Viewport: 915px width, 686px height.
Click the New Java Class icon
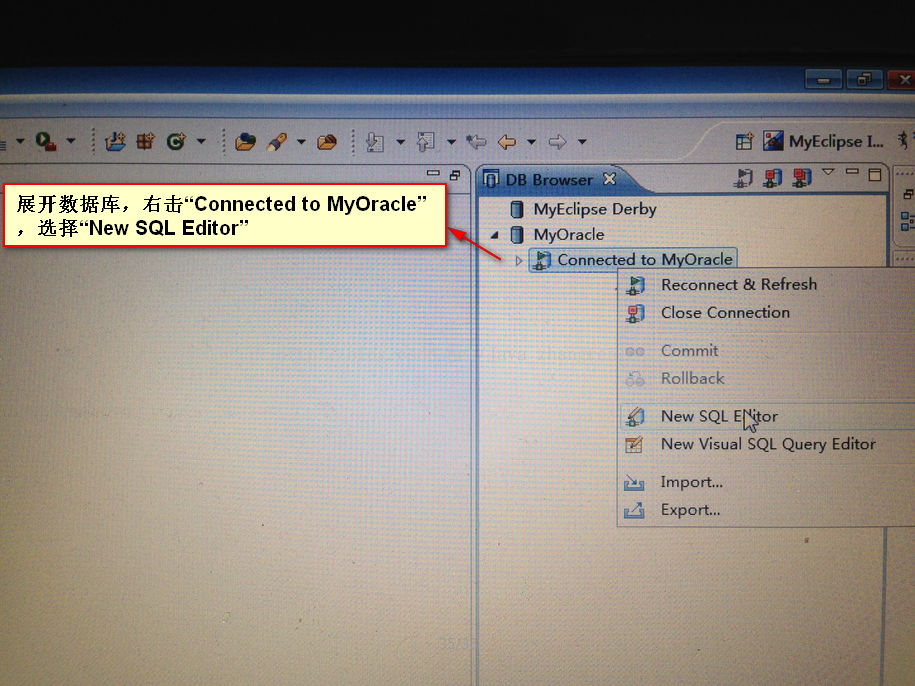coord(176,141)
